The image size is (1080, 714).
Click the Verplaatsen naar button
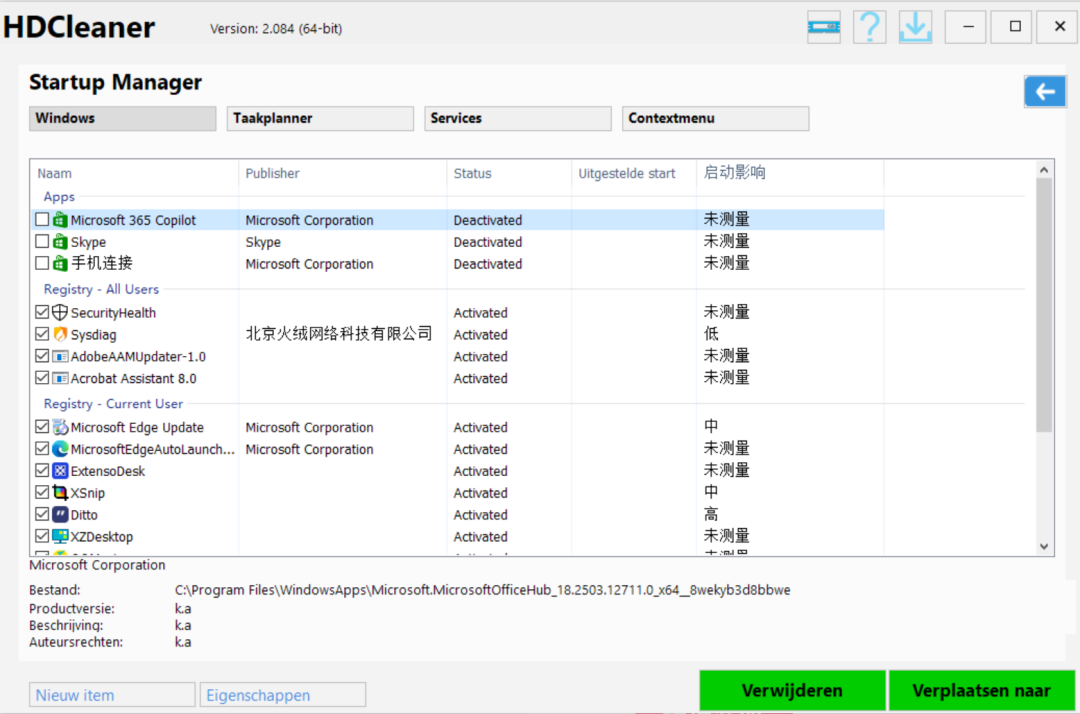(x=982, y=691)
